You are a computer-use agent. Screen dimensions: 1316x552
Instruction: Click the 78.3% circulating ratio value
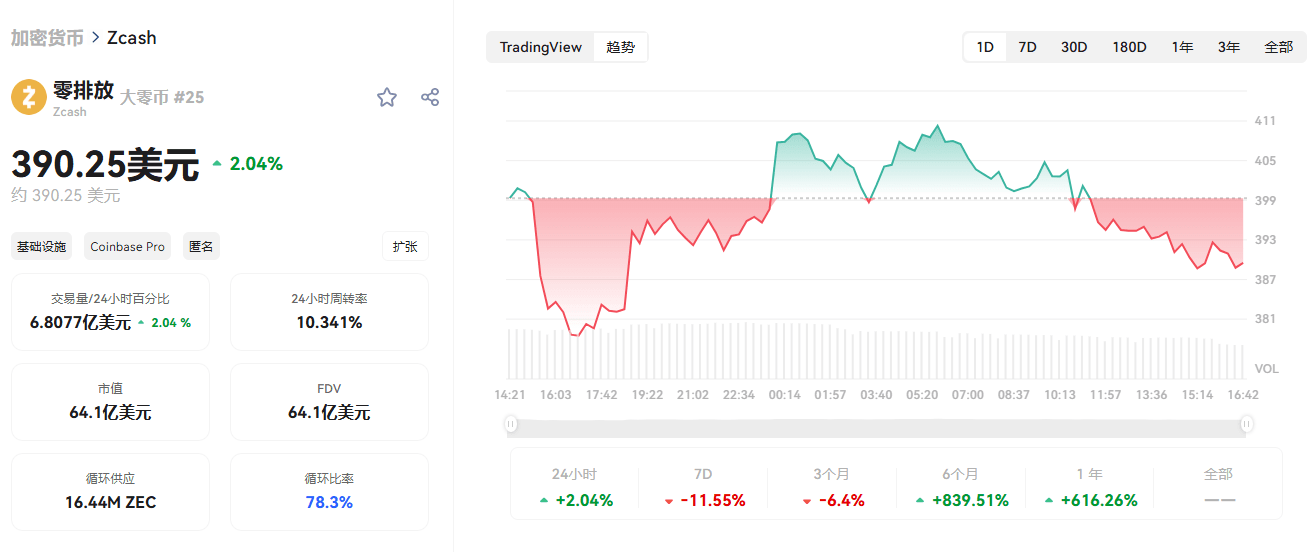329,502
